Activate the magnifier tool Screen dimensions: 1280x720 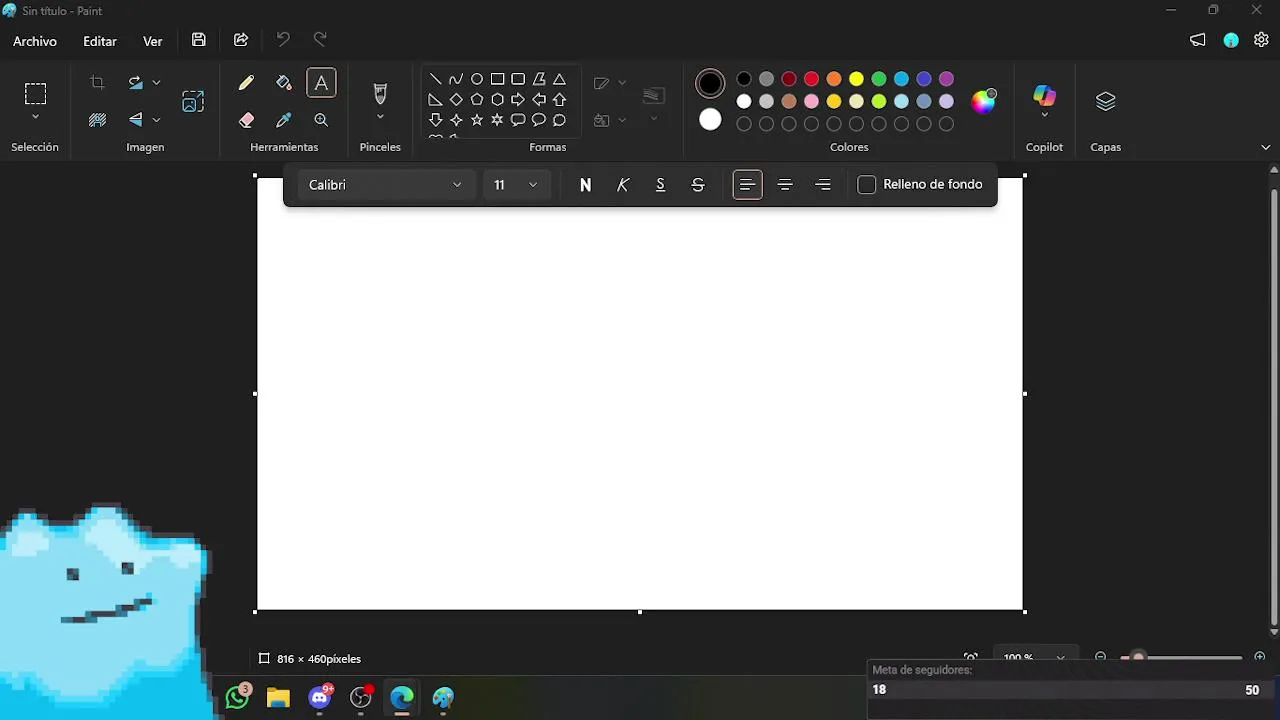coord(321,120)
